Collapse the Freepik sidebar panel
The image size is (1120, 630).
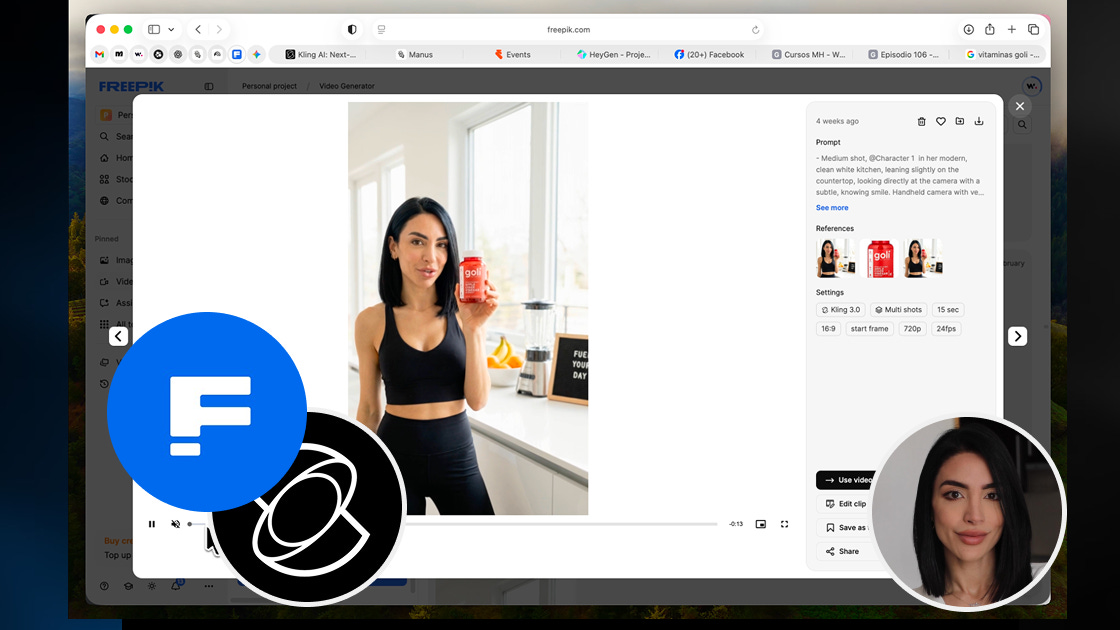(x=209, y=86)
